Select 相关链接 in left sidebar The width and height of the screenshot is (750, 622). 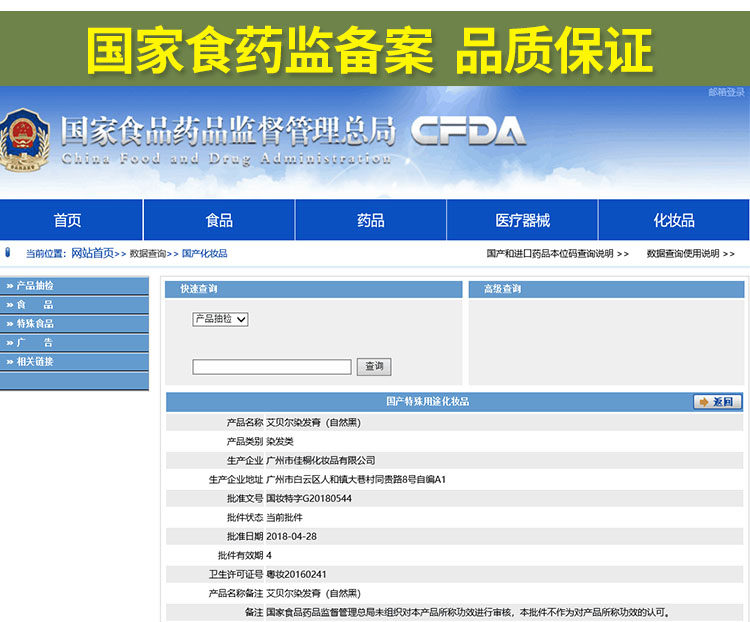point(74,362)
